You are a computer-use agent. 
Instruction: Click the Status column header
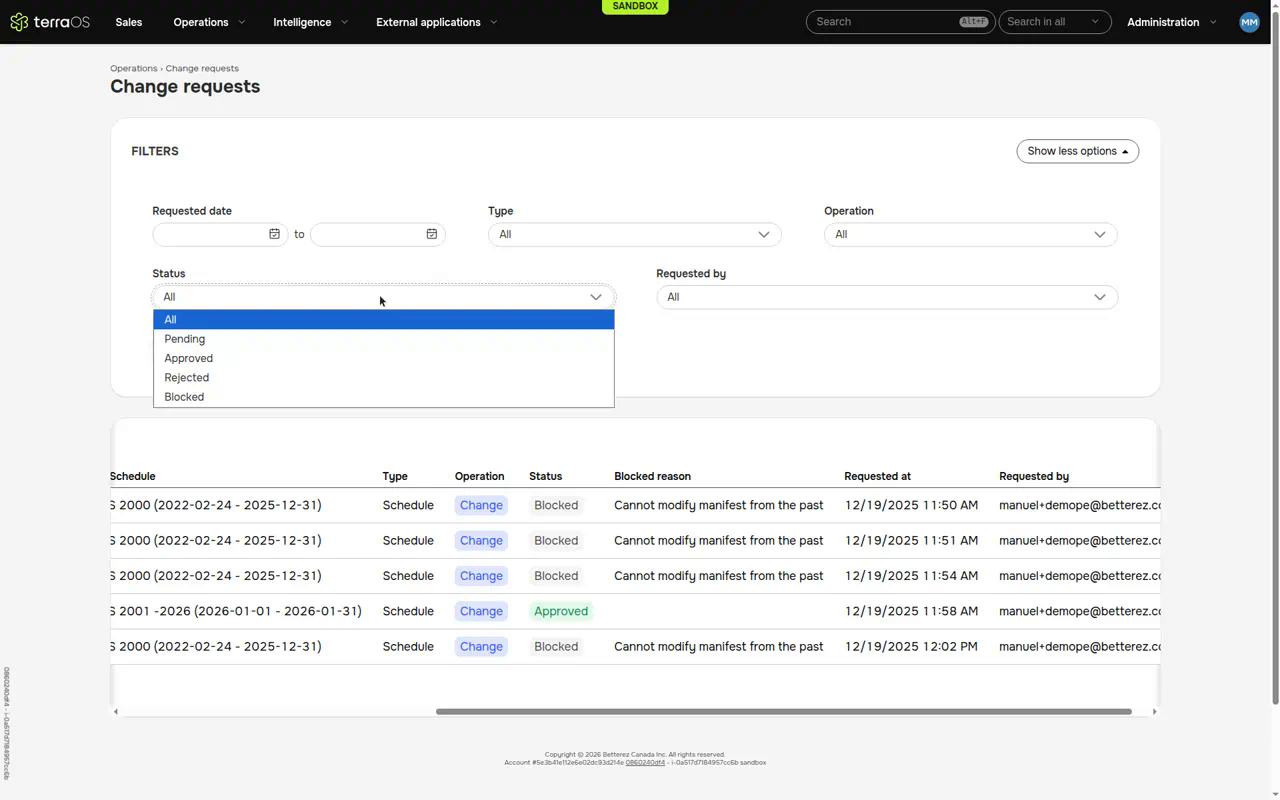click(x=546, y=477)
